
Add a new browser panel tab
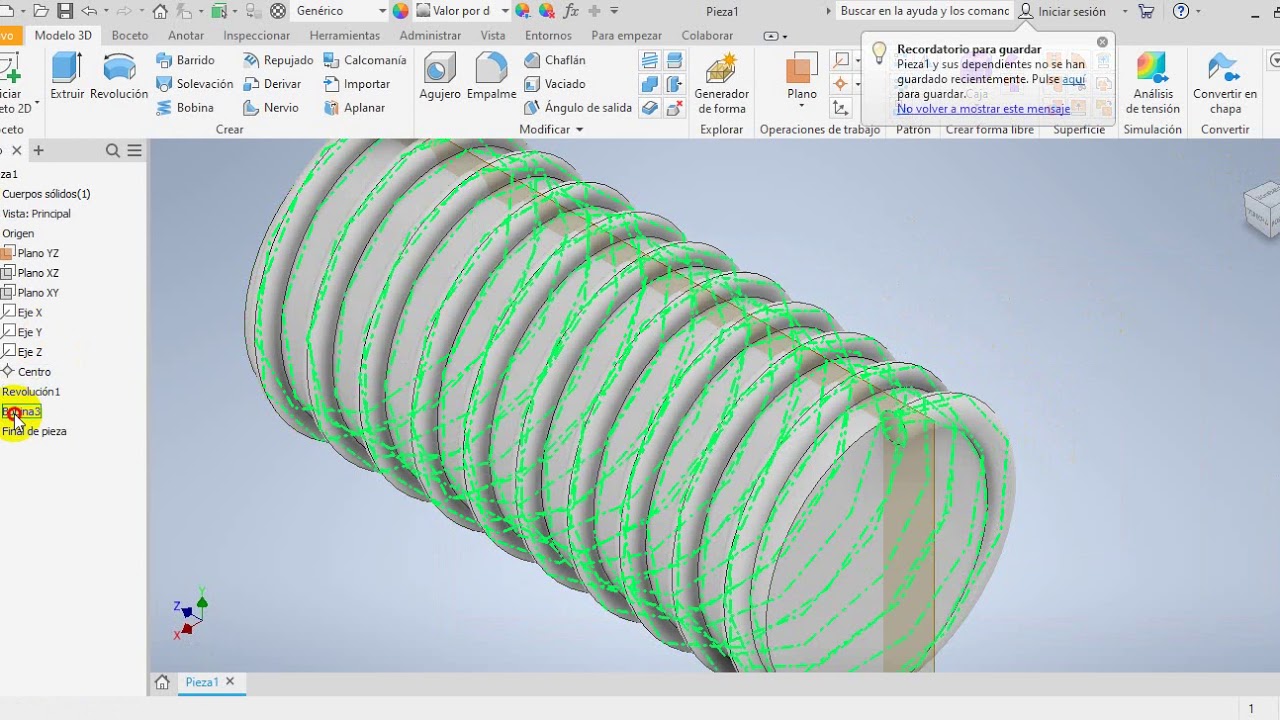[38, 151]
